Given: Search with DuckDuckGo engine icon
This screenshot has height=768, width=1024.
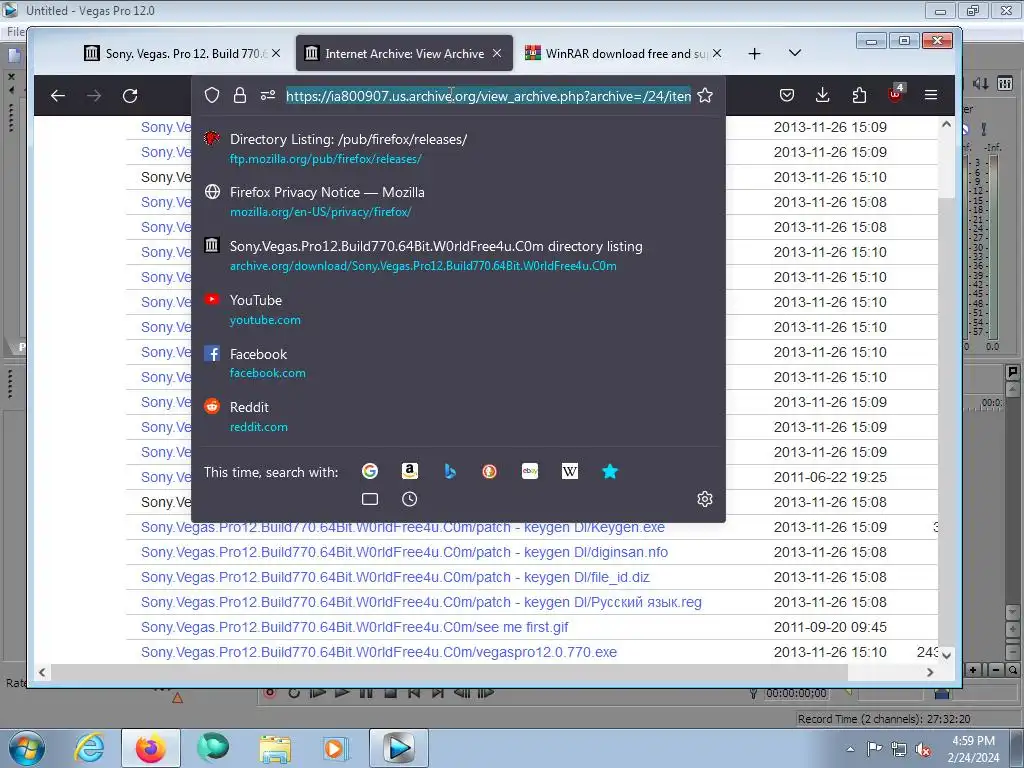Looking at the screenshot, I should point(489,471).
